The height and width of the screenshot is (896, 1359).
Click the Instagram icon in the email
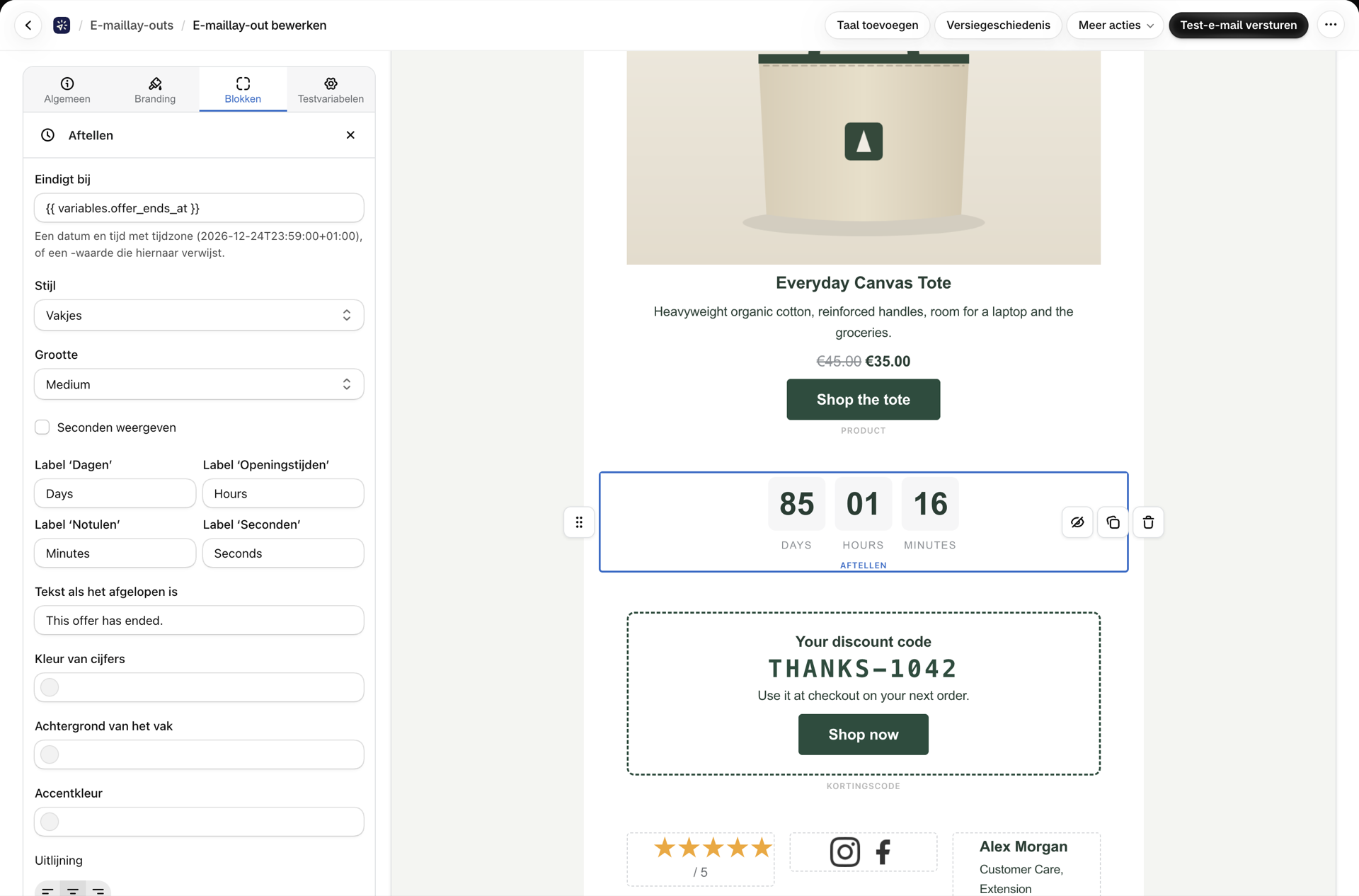844,851
